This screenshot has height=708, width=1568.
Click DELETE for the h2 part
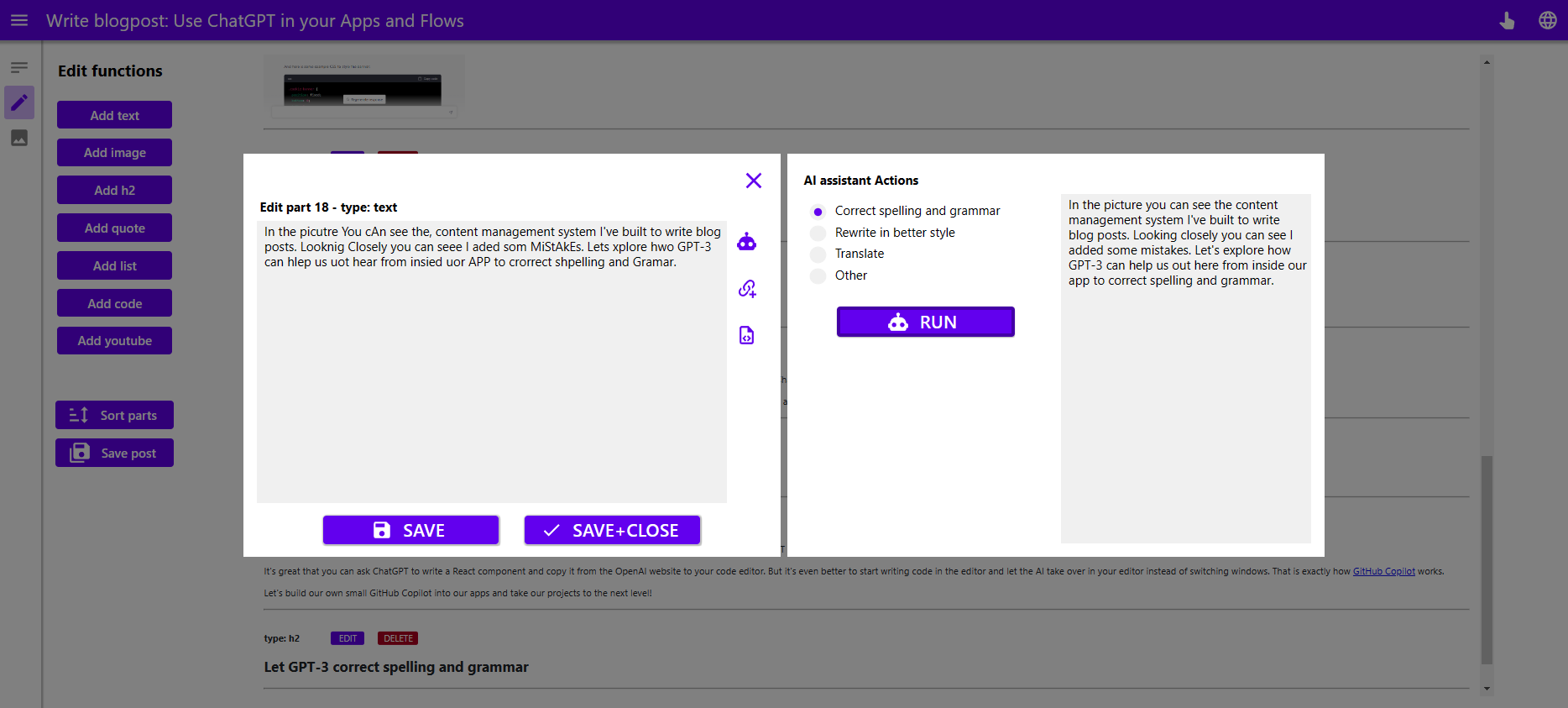coord(398,638)
